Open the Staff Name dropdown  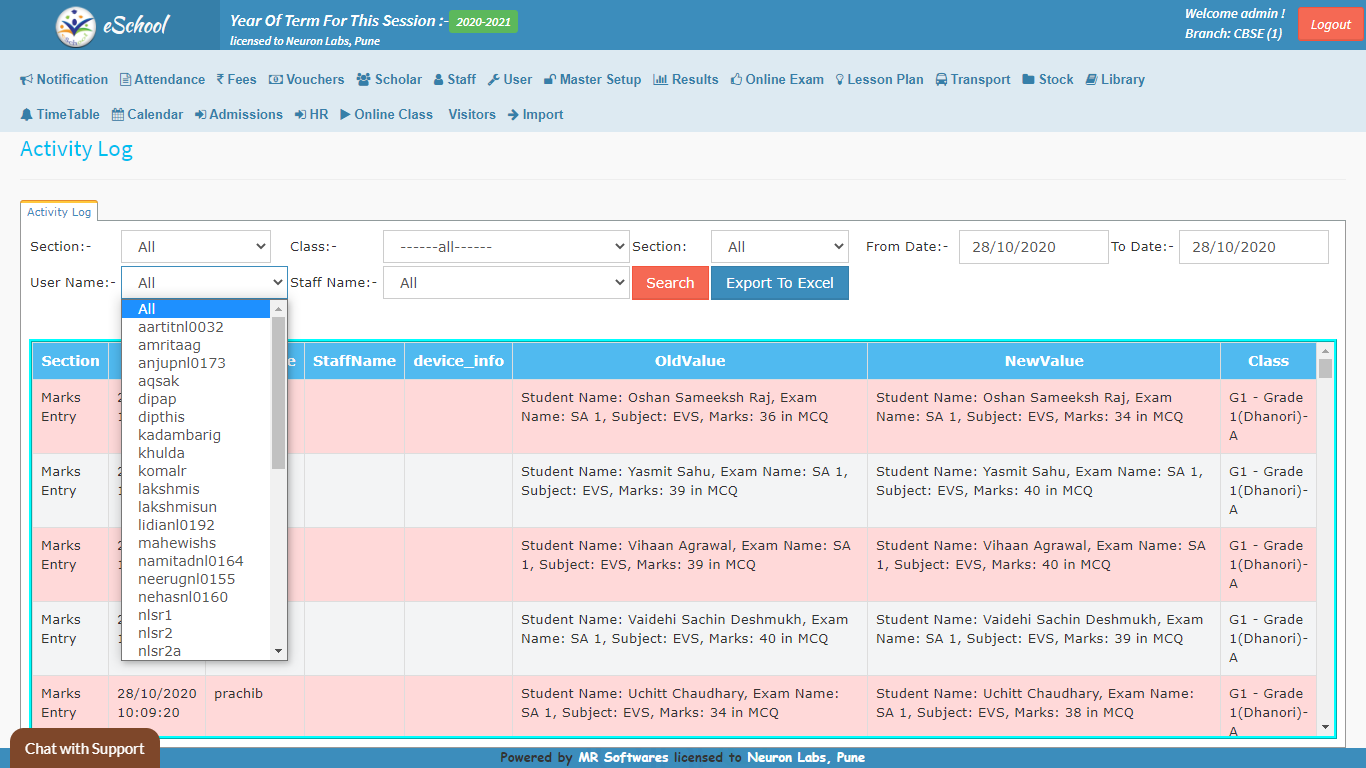click(x=505, y=283)
